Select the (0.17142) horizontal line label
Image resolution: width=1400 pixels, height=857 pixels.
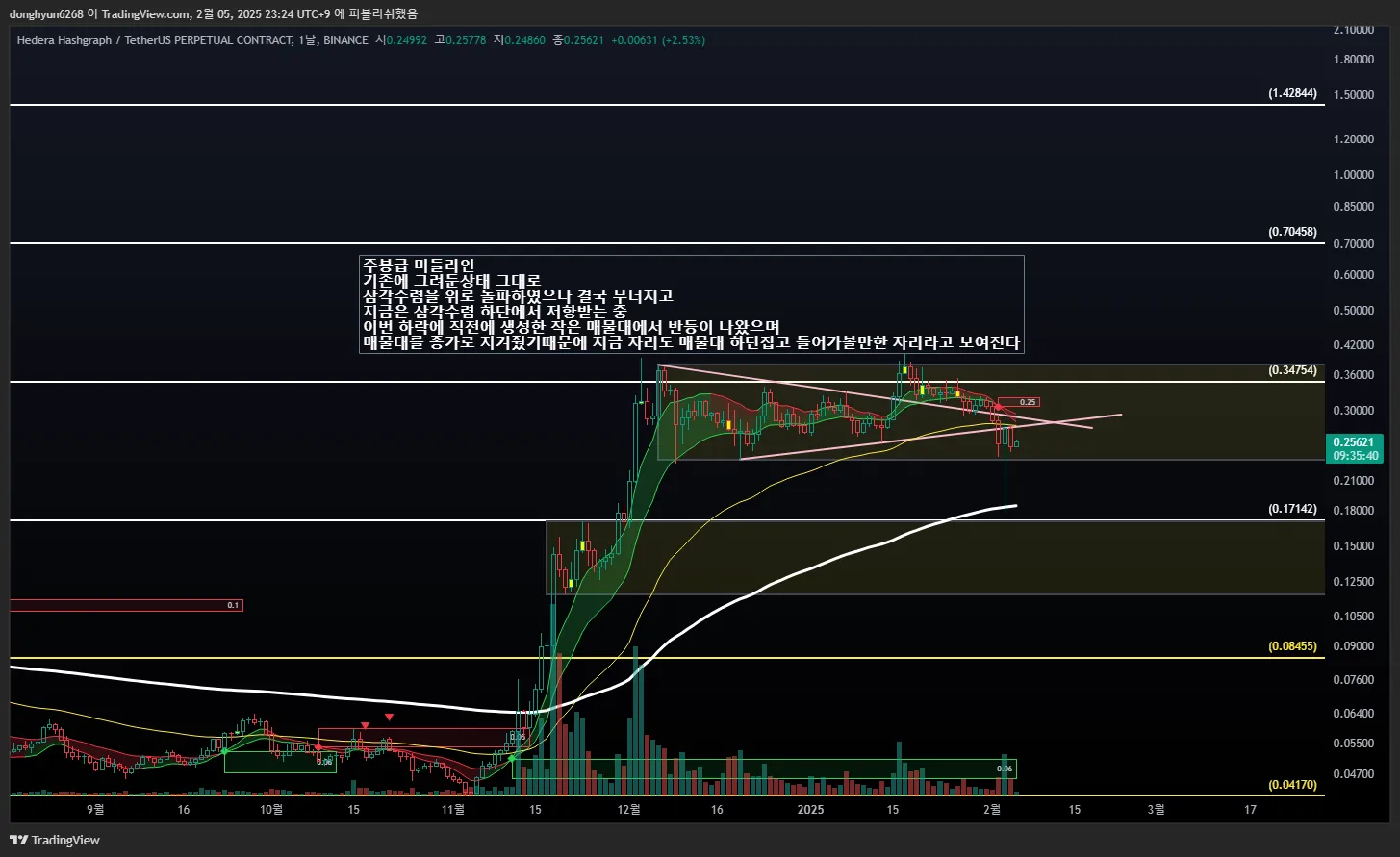pos(1292,509)
